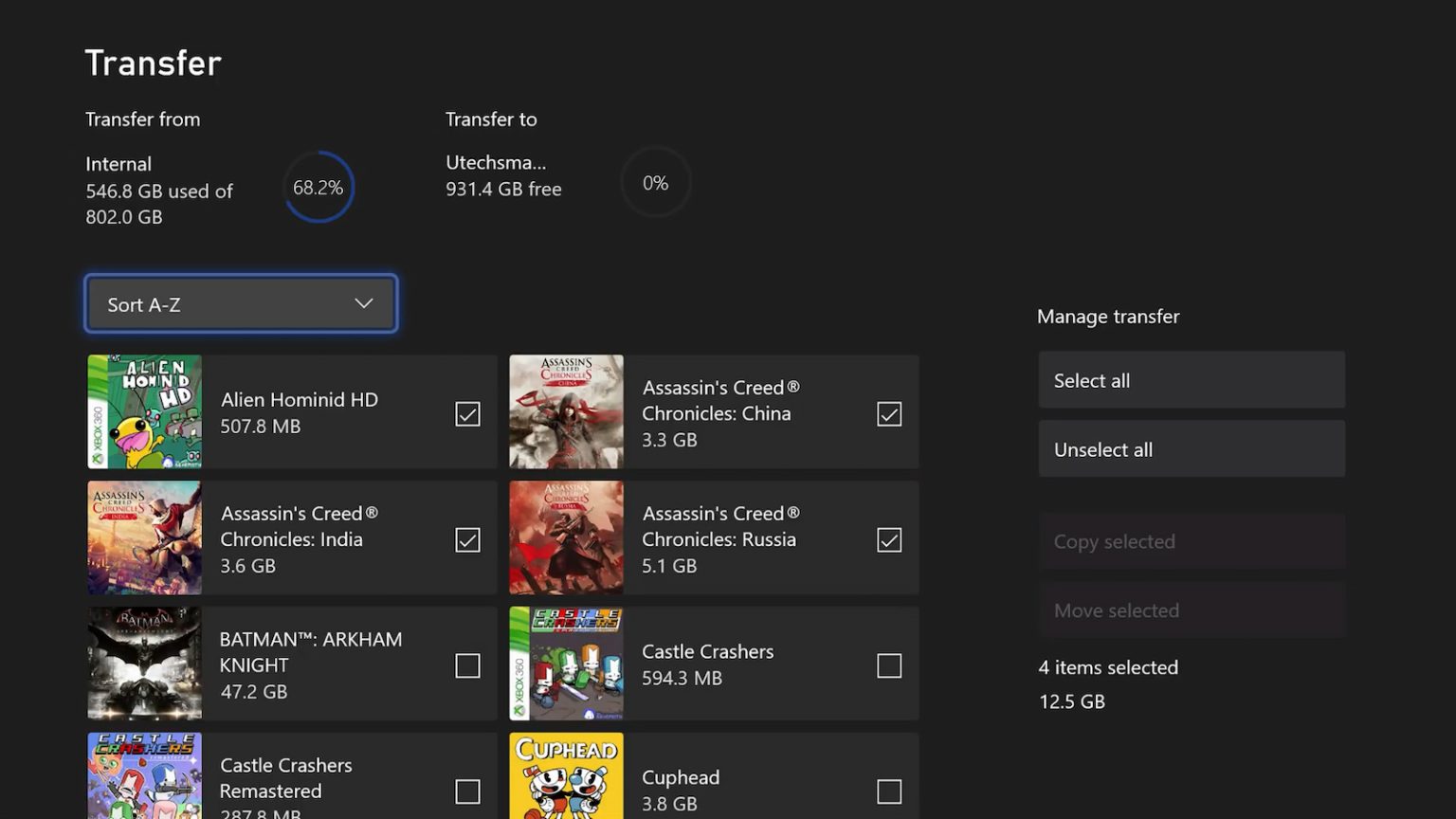Click the Alien Hominid HD cover art
Viewport: 1456px width, 819px height.
click(144, 411)
